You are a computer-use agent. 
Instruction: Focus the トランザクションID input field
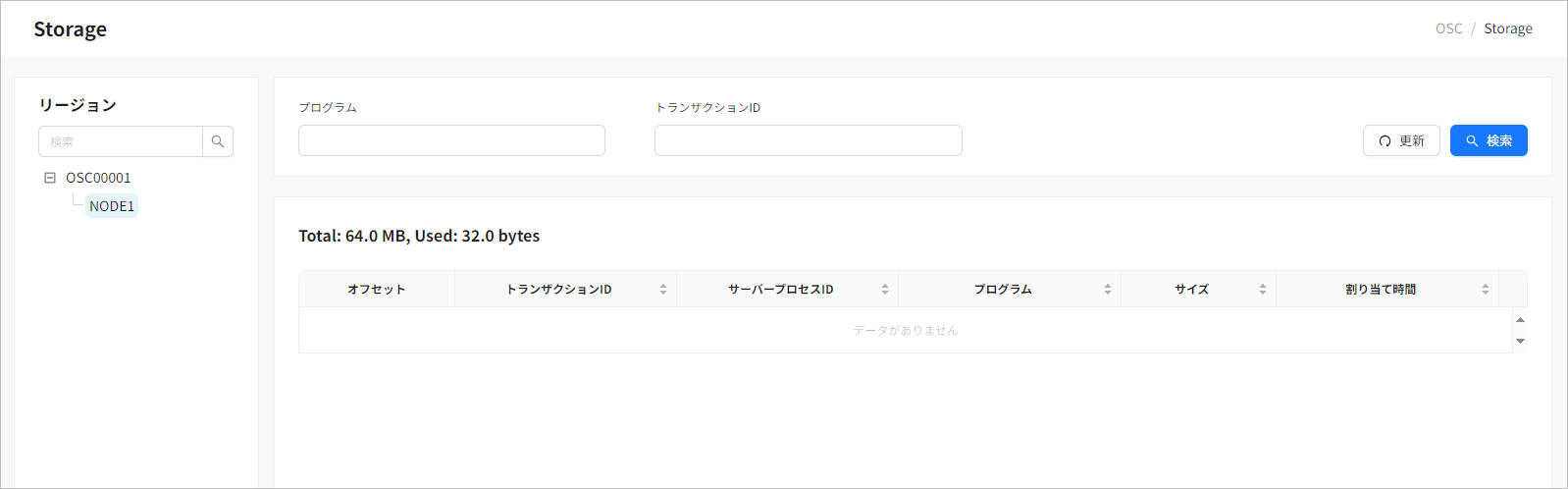[x=808, y=140]
